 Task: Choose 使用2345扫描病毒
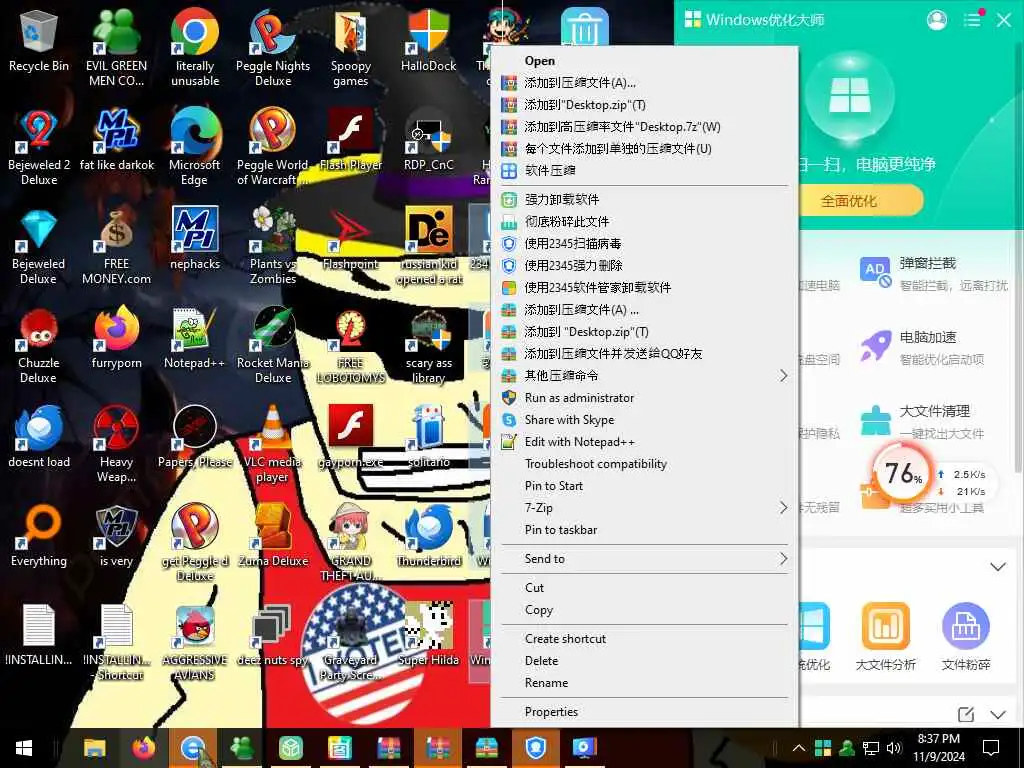[x=645, y=244]
